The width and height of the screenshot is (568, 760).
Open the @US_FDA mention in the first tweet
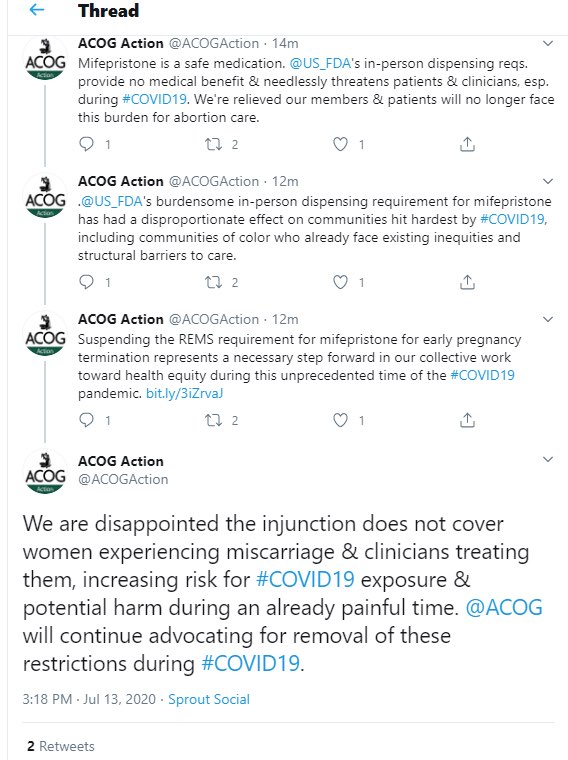[x=320, y=63]
